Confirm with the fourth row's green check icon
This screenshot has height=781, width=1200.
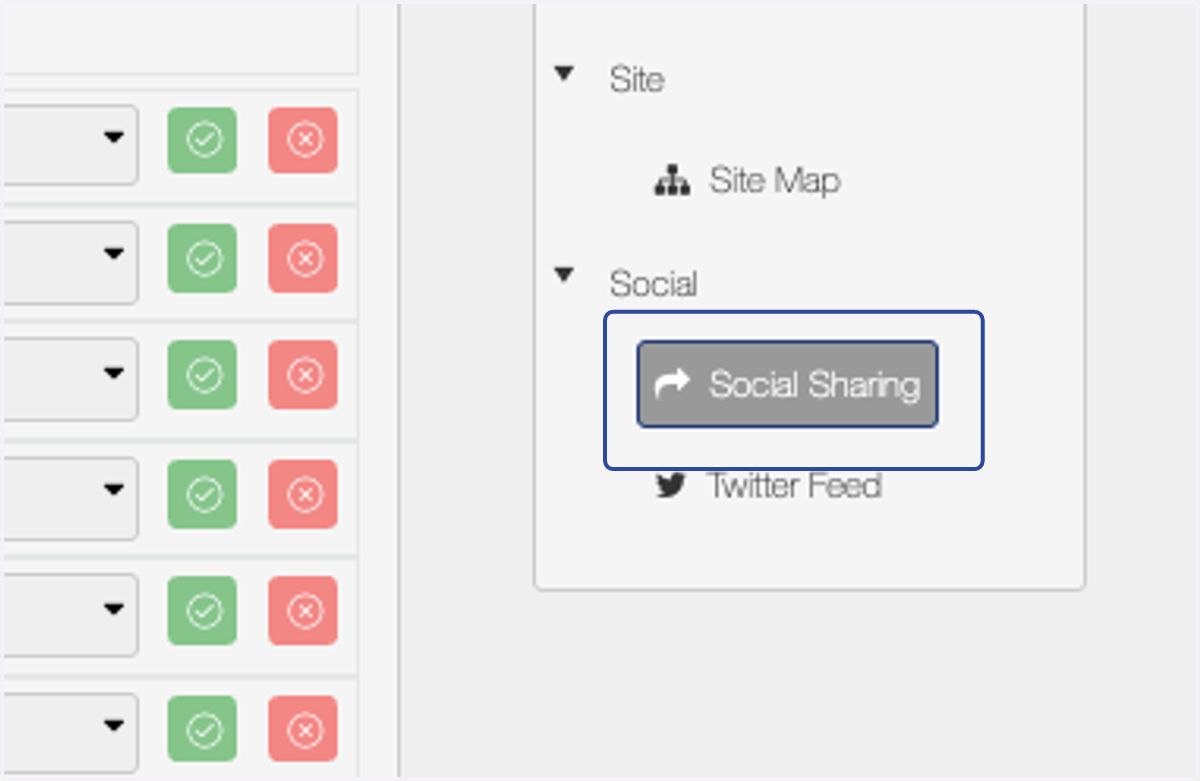click(202, 494)
